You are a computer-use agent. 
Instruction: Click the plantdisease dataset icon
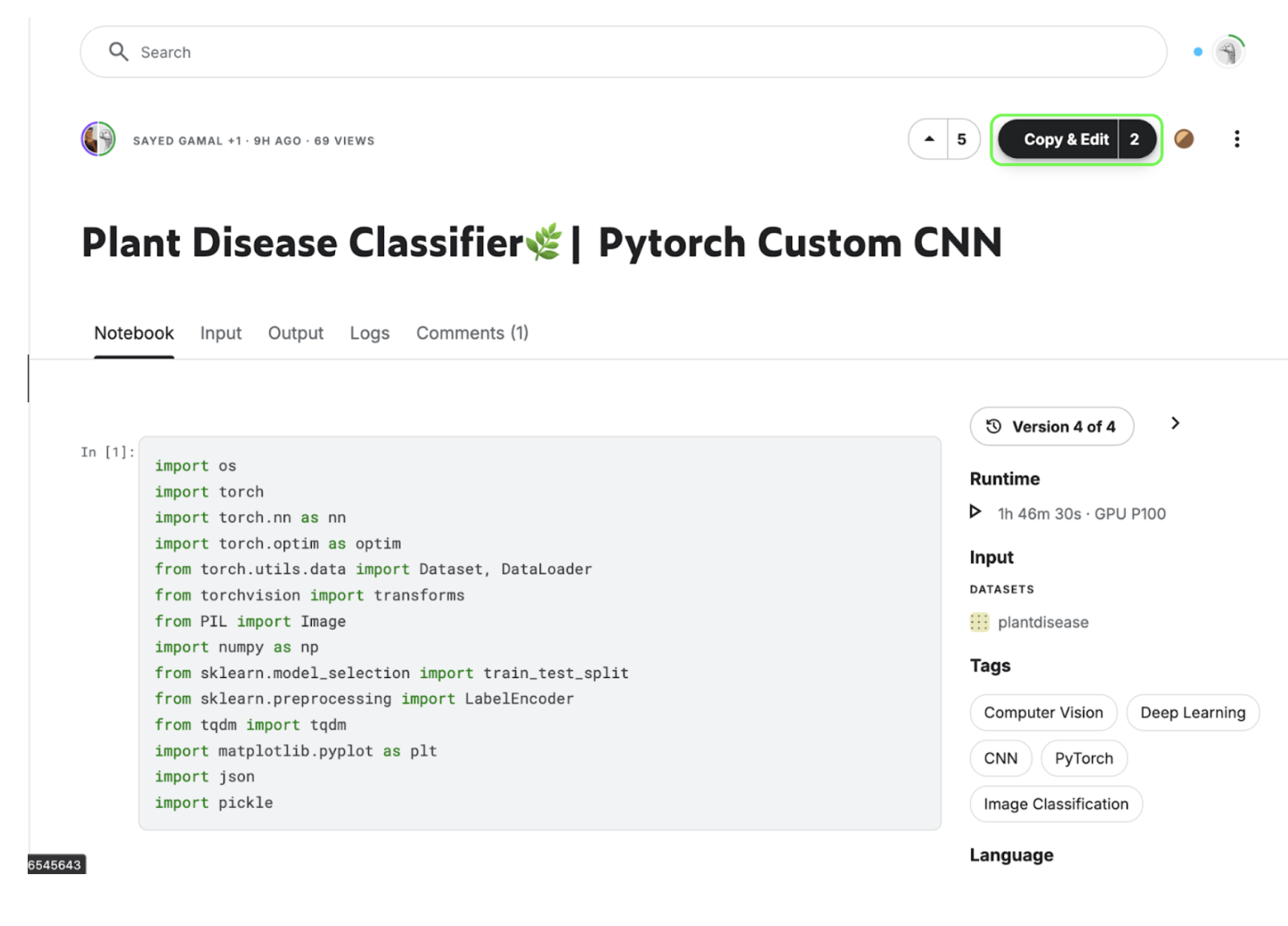point(979,622)
